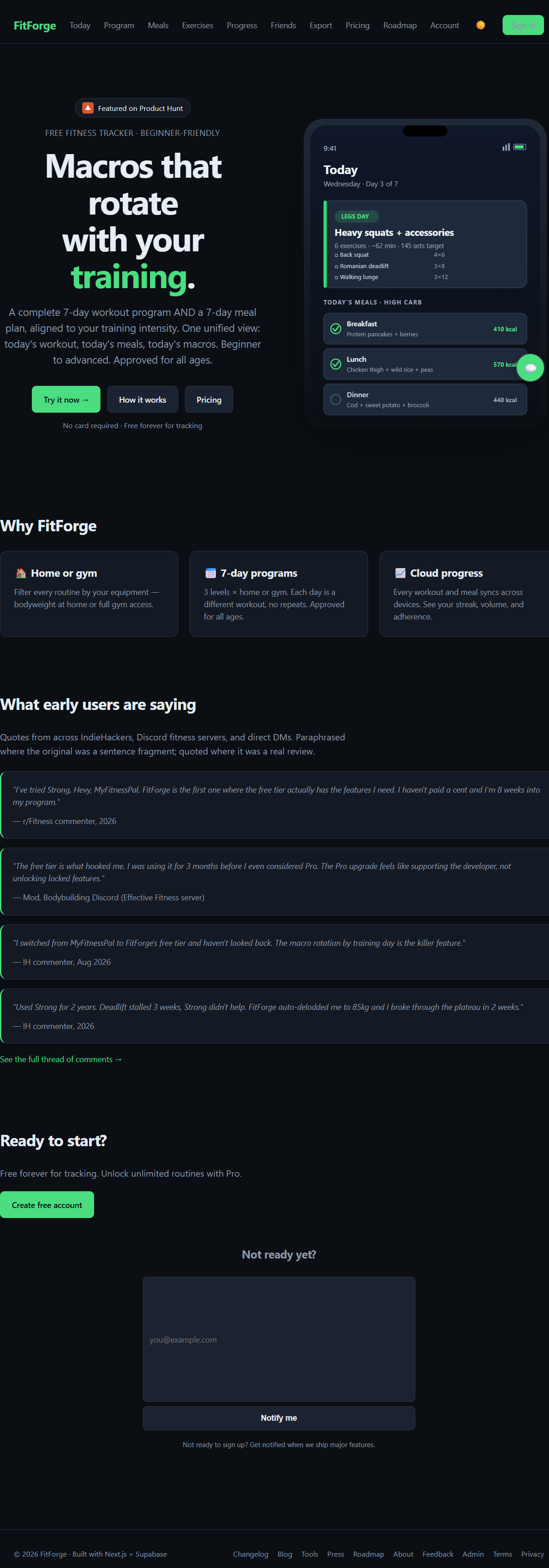549x1568 pixels.
Task: Mark Dinner as completed
Action: click(x=335, y=399)
